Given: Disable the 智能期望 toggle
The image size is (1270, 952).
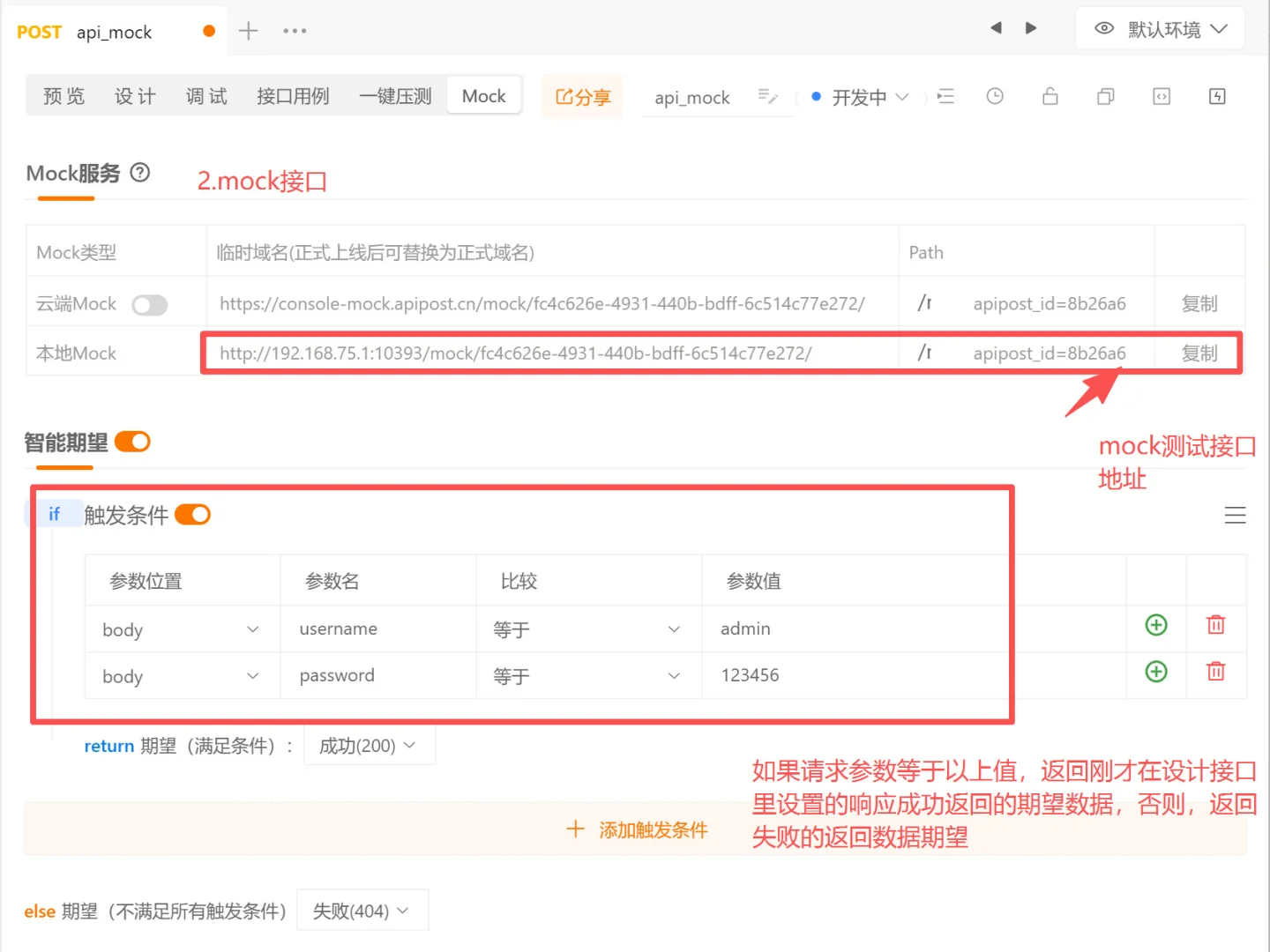Looking at the screenshot, I should (x=132, y=441).
